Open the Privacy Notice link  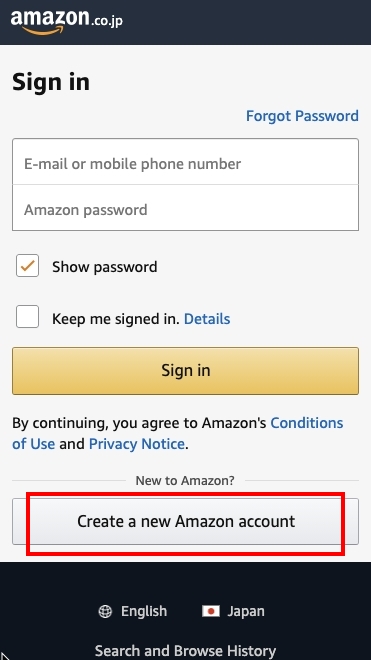coord(137,444)
